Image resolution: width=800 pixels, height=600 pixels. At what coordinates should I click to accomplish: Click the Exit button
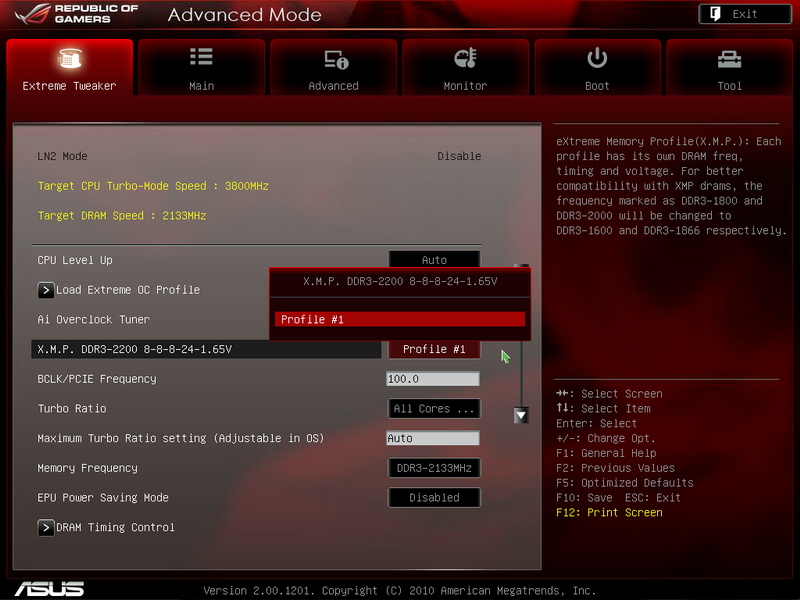tap(745, 14)
